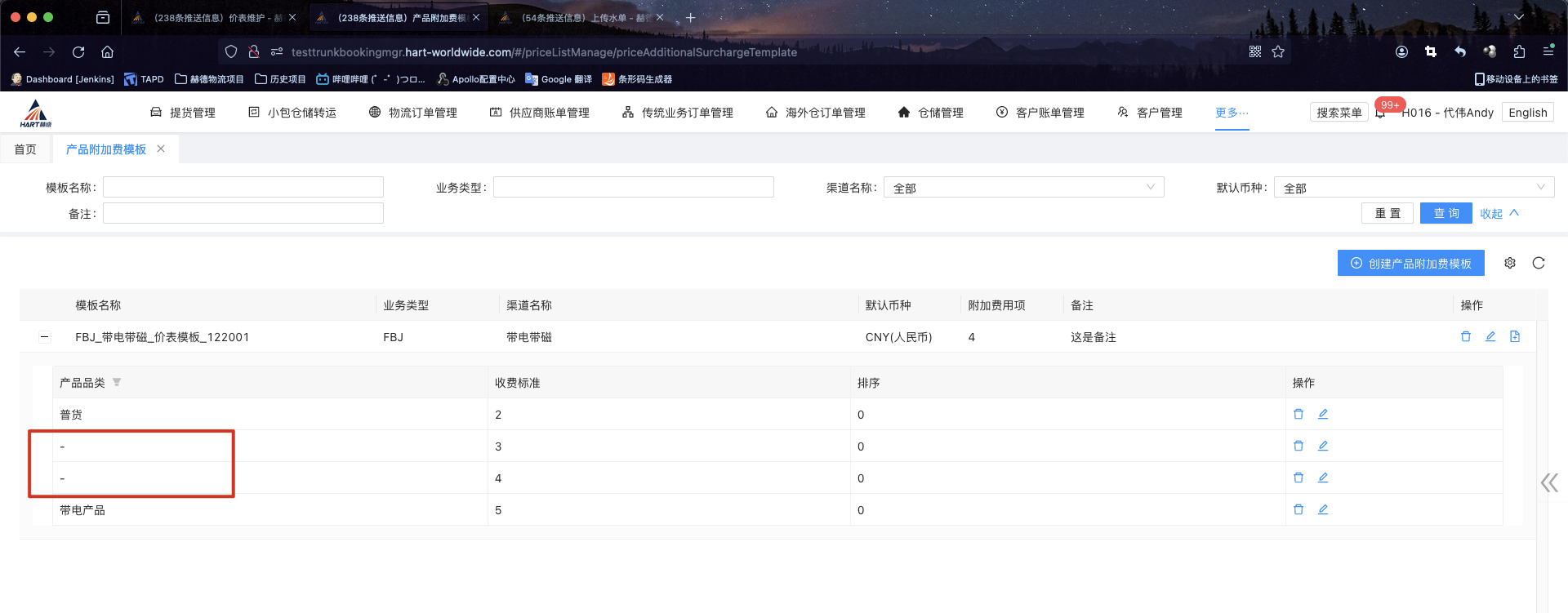Open the 渠道名称 dropdown

click(x=1022, y=188)
